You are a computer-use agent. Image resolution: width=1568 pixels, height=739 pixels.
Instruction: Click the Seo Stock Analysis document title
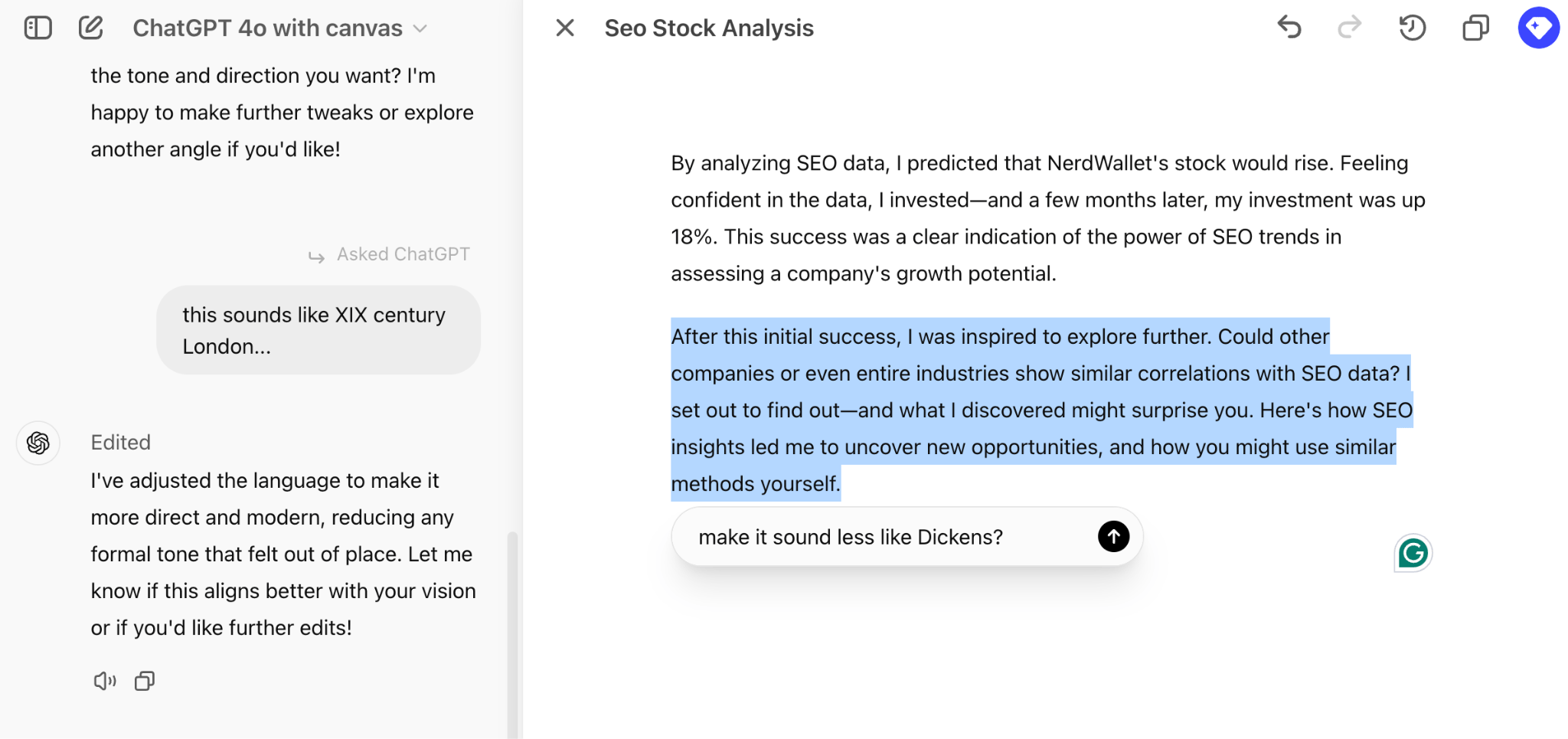(x=709, y=28)
